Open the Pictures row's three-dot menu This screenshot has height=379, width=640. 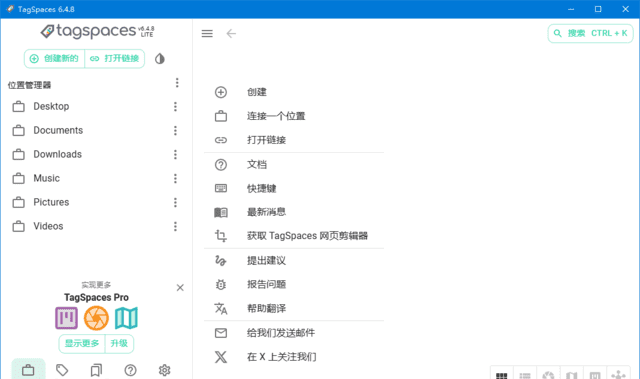click(x=175, y=202)
